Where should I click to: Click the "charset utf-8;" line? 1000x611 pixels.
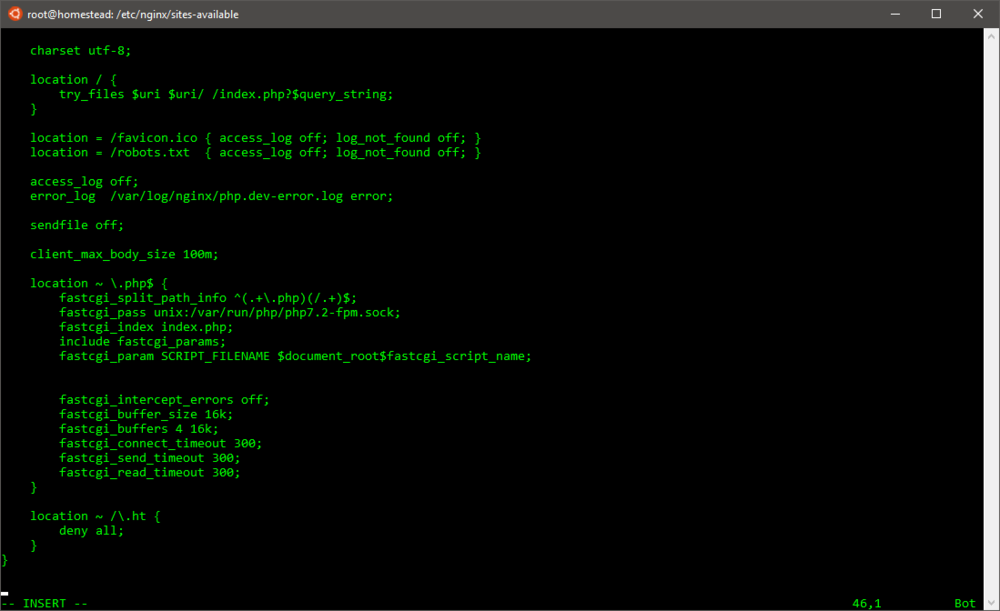pyautogui.click(x=80, y=50)
